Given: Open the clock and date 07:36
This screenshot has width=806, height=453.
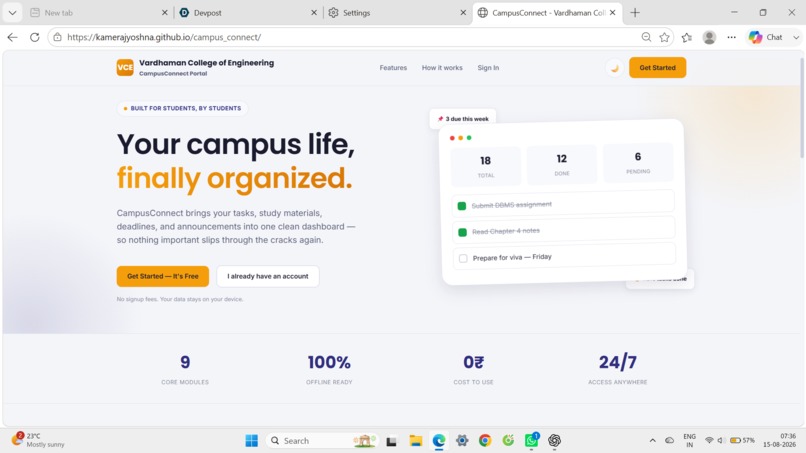Looking at the screenshot, I should coord(780,440).
